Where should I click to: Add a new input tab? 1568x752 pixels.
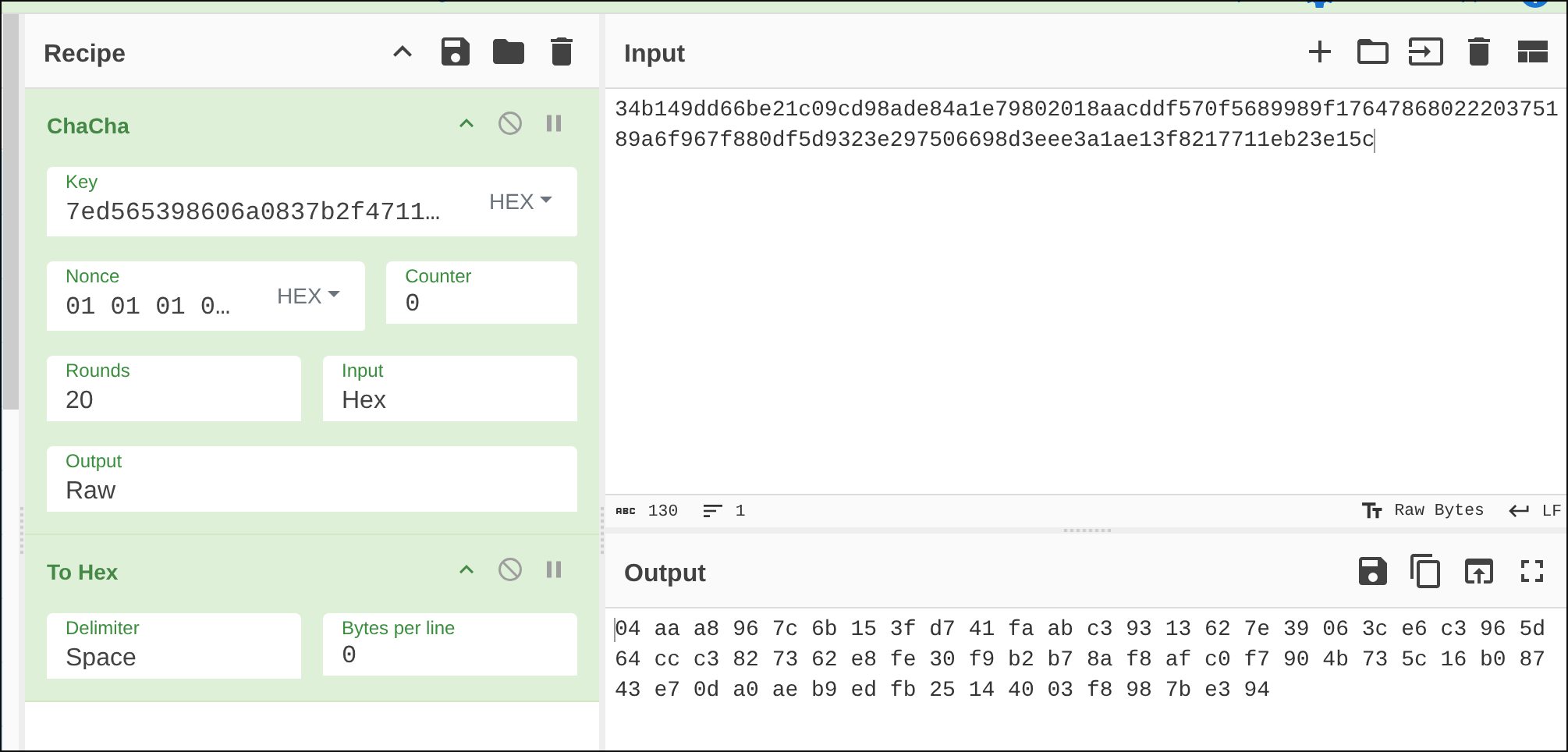[x=1319, y=52]
